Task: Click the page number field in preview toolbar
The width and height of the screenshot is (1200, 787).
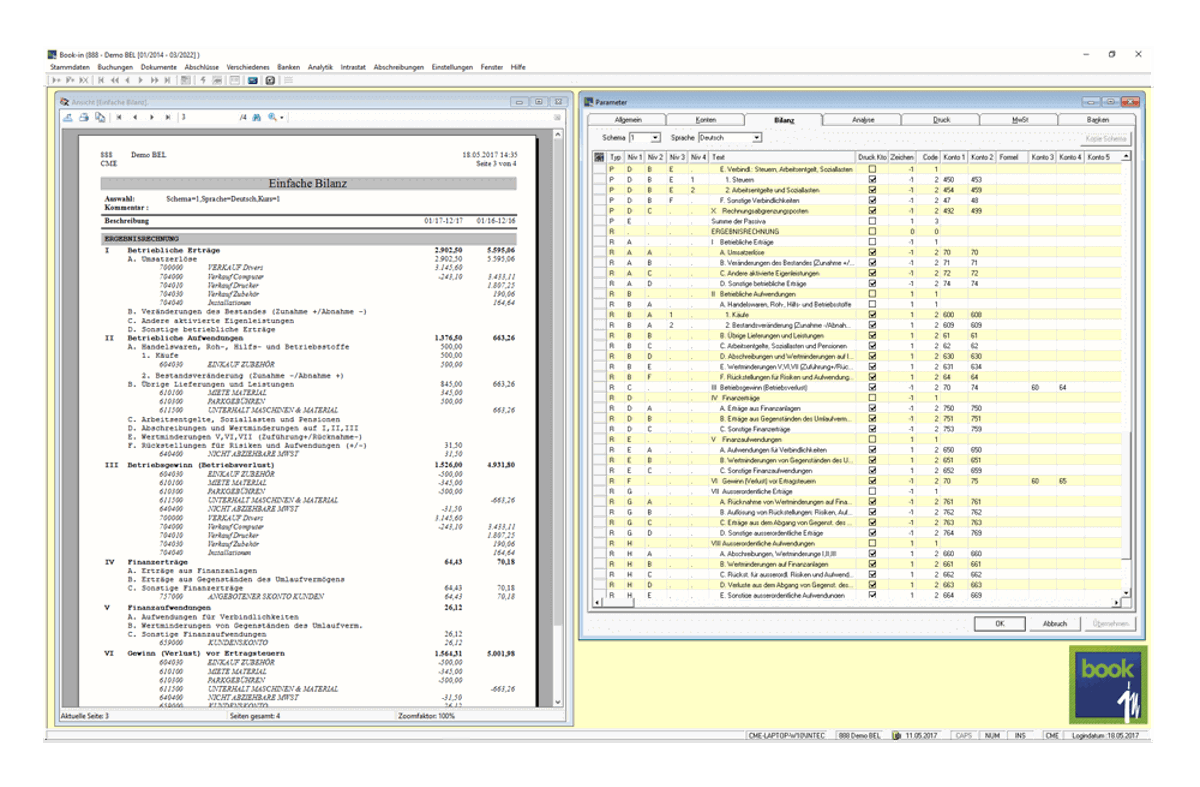Action: [210, 117]
